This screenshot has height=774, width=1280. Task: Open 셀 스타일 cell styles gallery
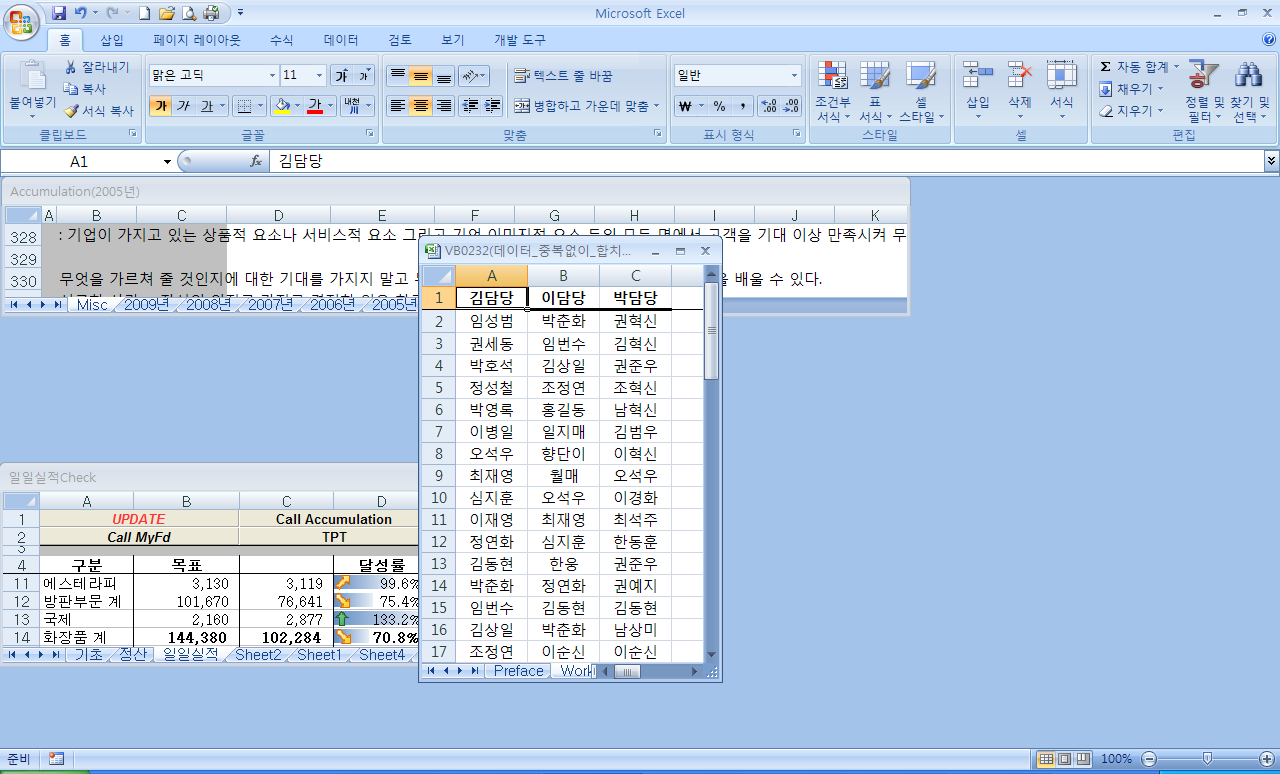pyautogui.click(x=921, y=92)
